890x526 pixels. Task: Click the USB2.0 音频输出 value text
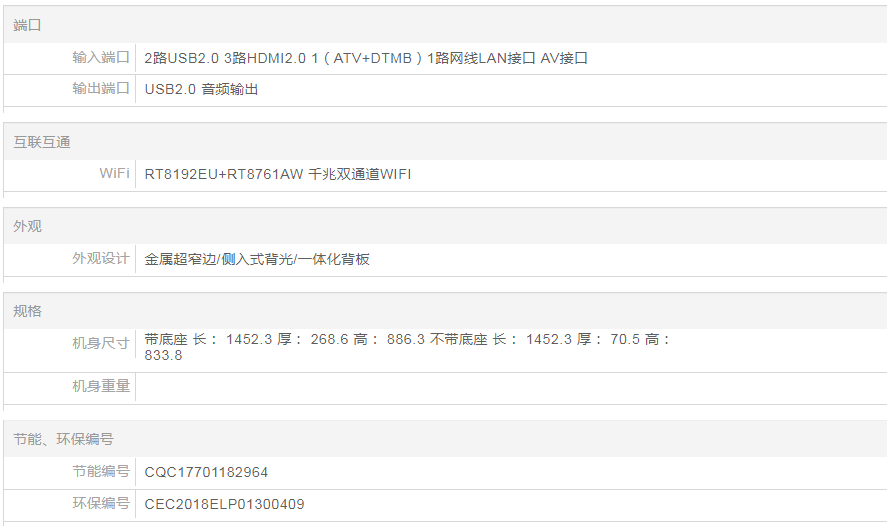pos(202,90)
